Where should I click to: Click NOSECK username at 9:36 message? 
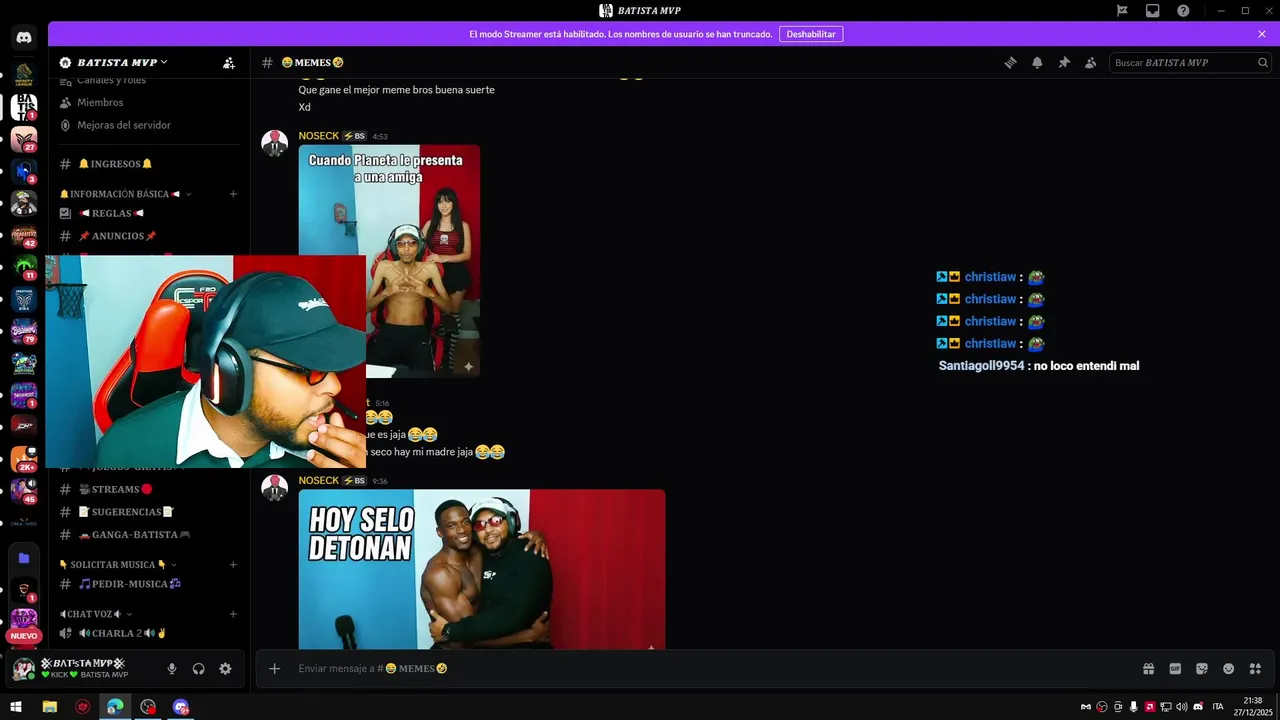click(x=318, y=481)
